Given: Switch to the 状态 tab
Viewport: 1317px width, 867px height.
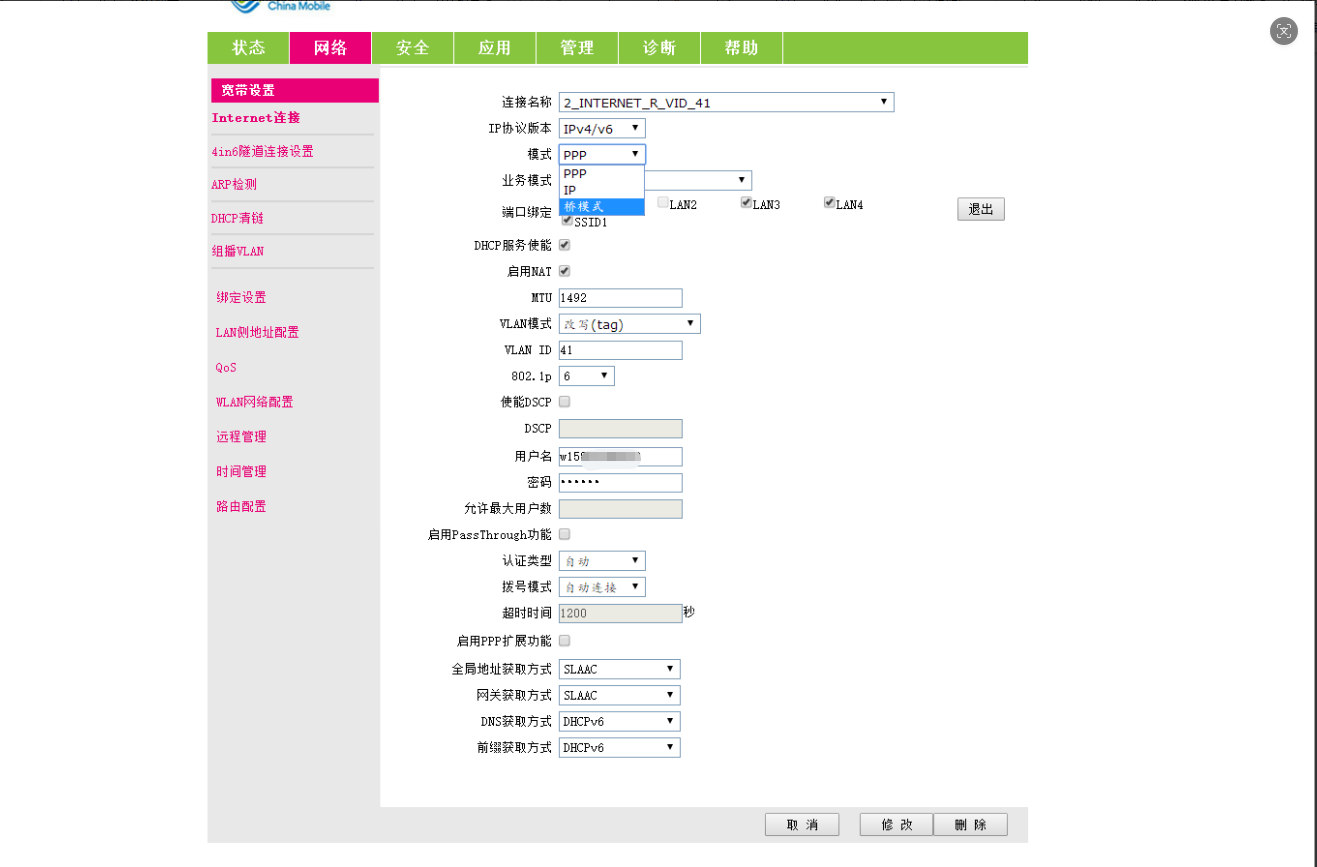Looking at the screenshot, I should tap(248, 48).
